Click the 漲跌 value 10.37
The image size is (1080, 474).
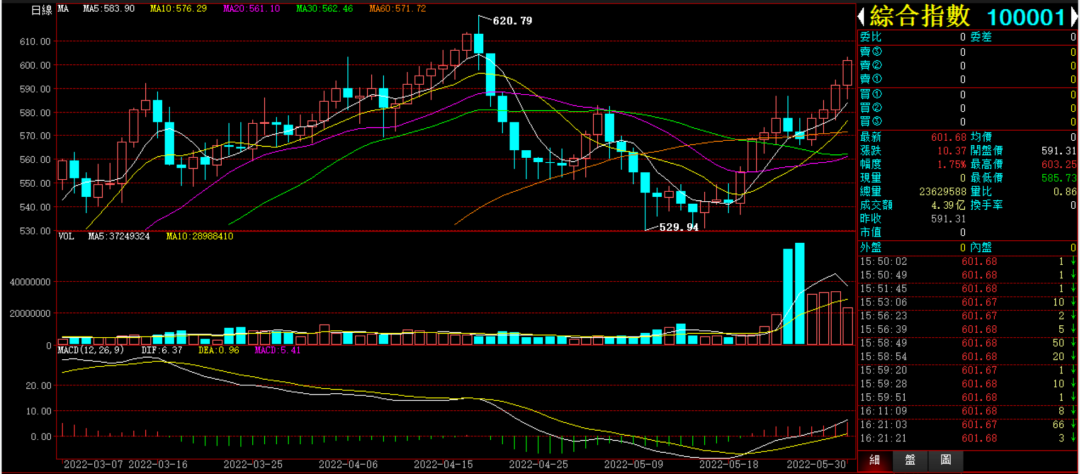(953, 150)
